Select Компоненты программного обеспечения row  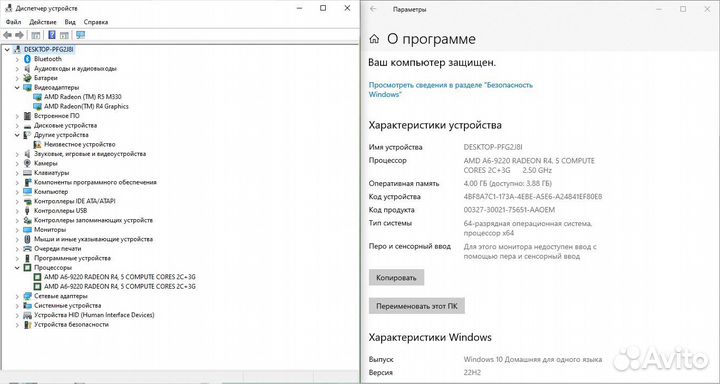tap(95, 182)
